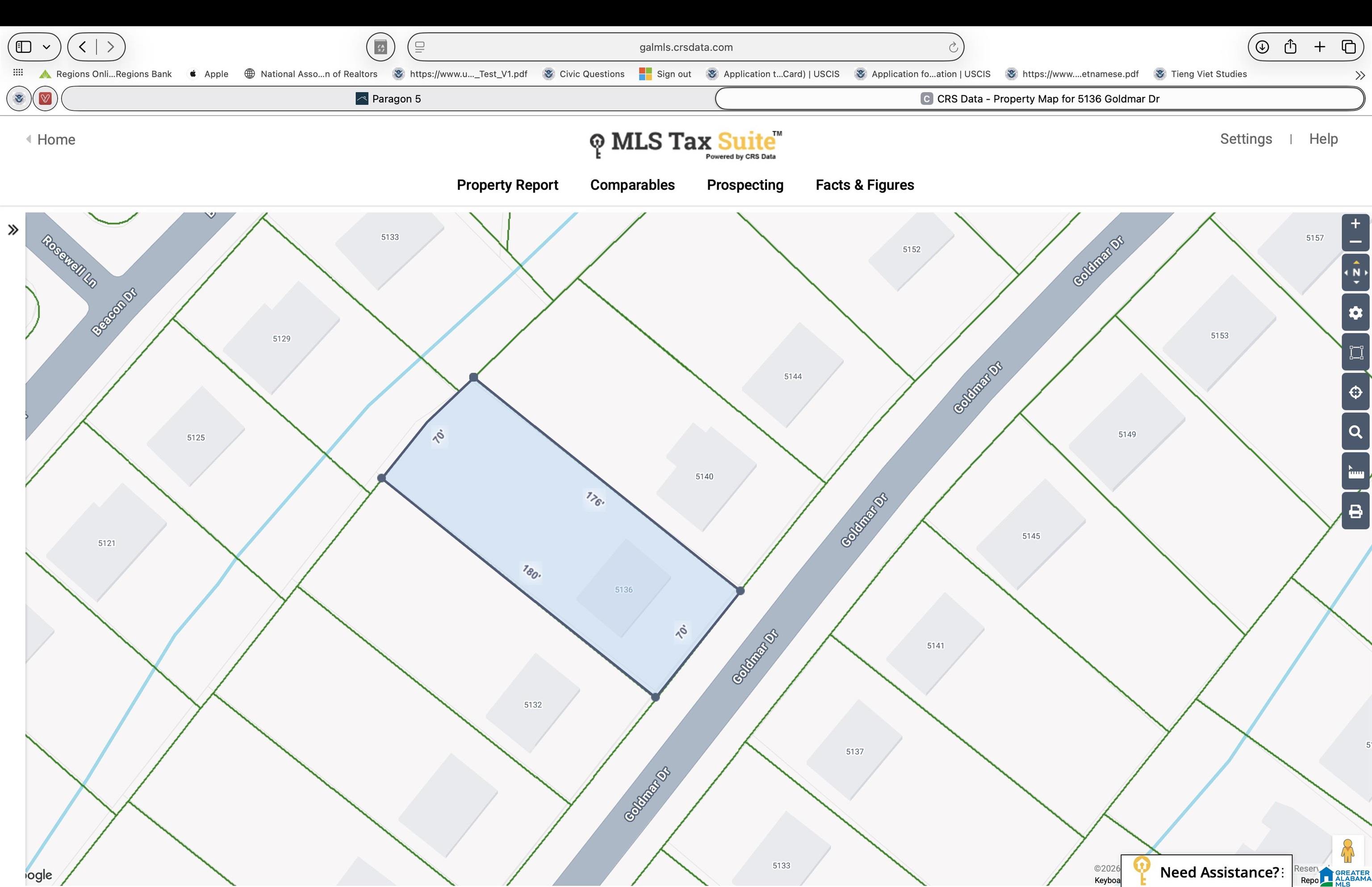The height and width of the screenshot is (887, 1372).
Task: Open the Help page
Action: pyautogui.click(x=1323, y=139)
